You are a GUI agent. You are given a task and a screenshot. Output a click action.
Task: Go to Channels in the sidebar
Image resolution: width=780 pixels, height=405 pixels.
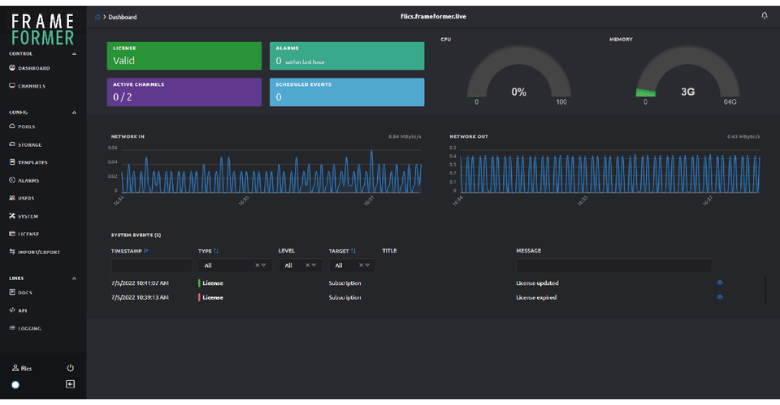coord(31,86)
